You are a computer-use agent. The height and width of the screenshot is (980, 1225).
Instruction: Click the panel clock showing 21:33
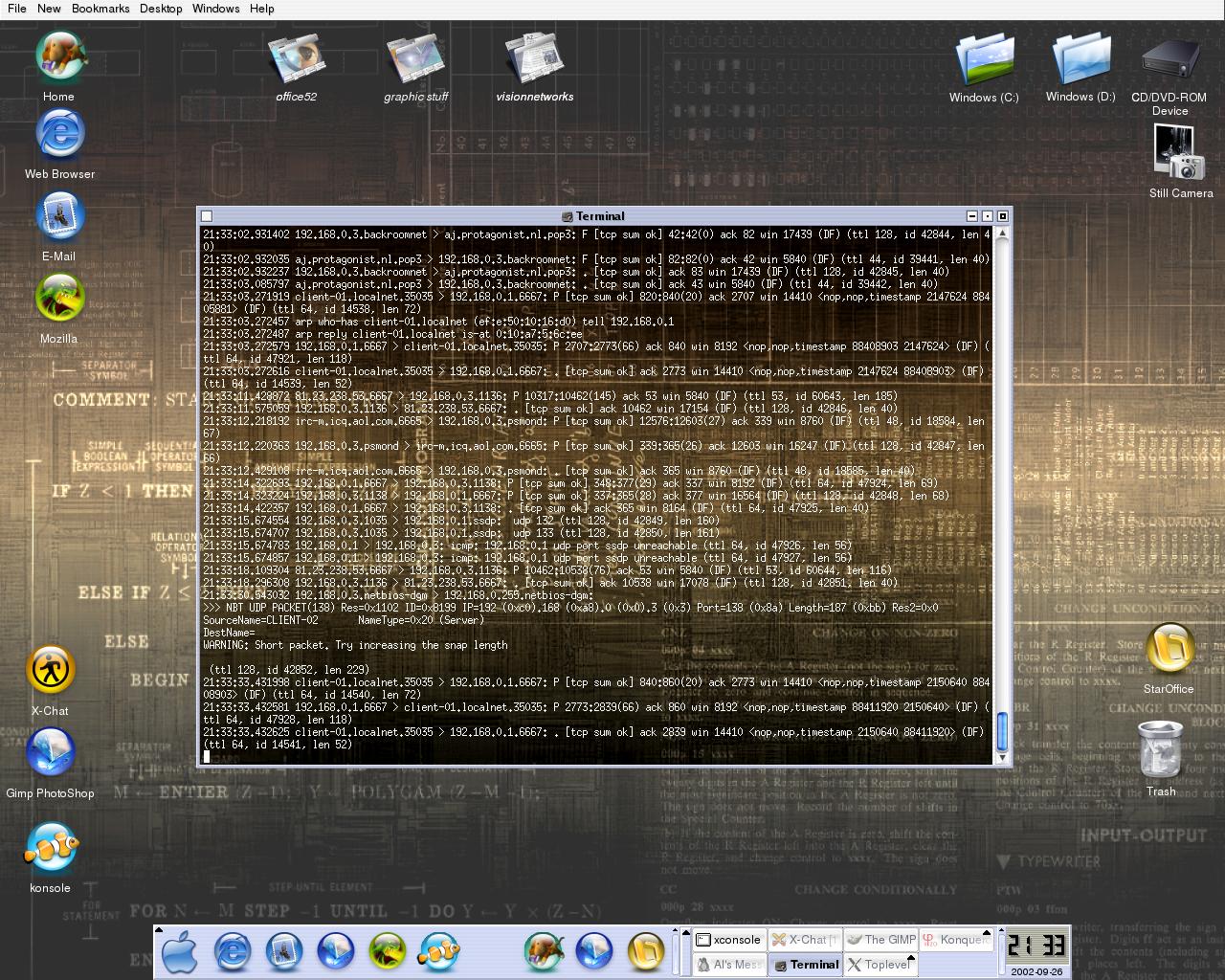tap(1036, 946)
